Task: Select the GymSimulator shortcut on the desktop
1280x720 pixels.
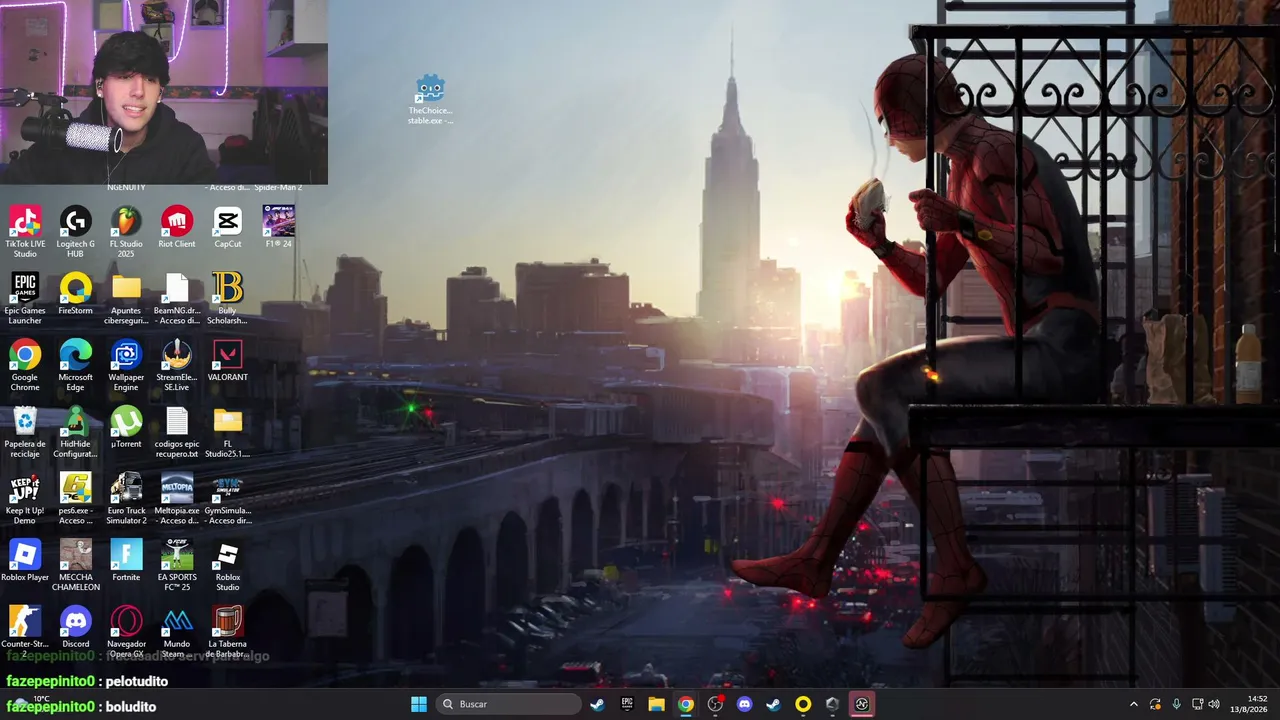Action: [228, 499]
